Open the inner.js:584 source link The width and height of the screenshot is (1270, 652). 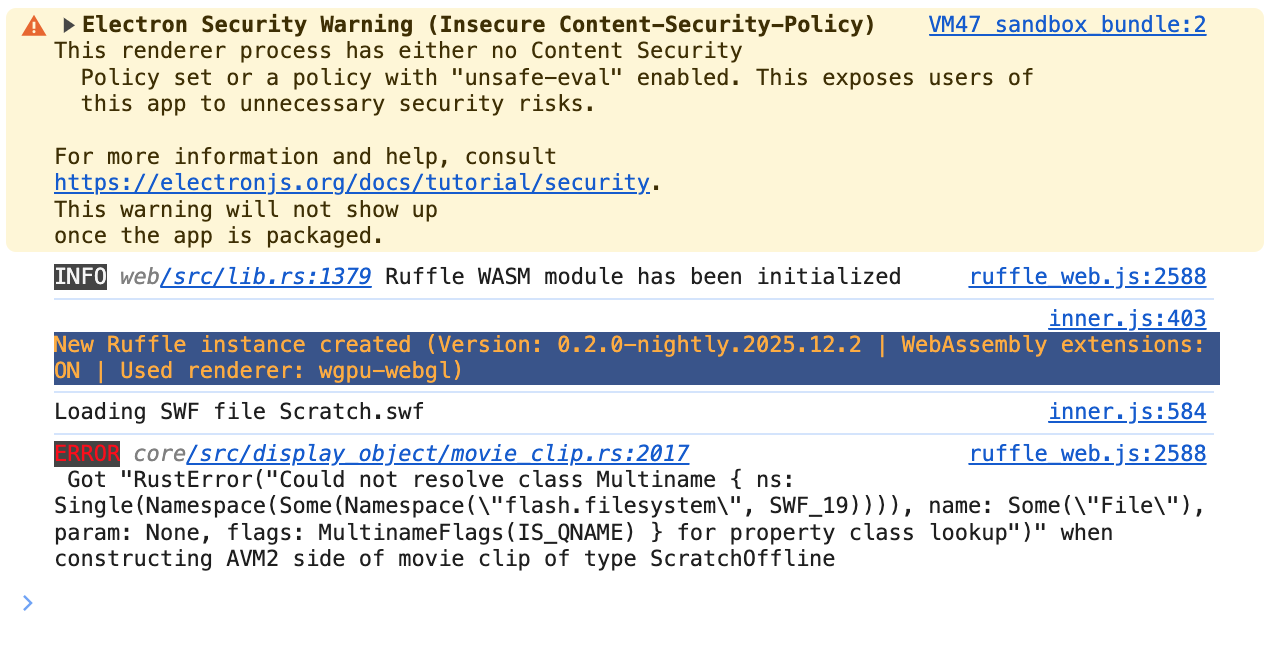tap(1127, 412)
